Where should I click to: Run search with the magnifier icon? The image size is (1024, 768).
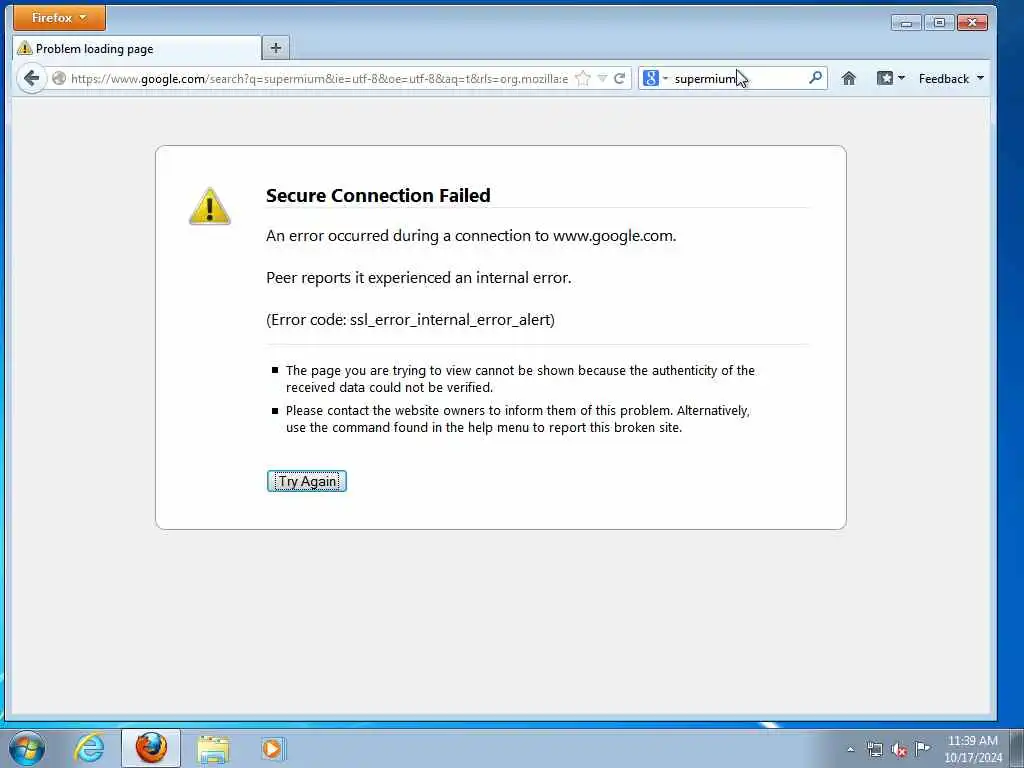(815, 78)
